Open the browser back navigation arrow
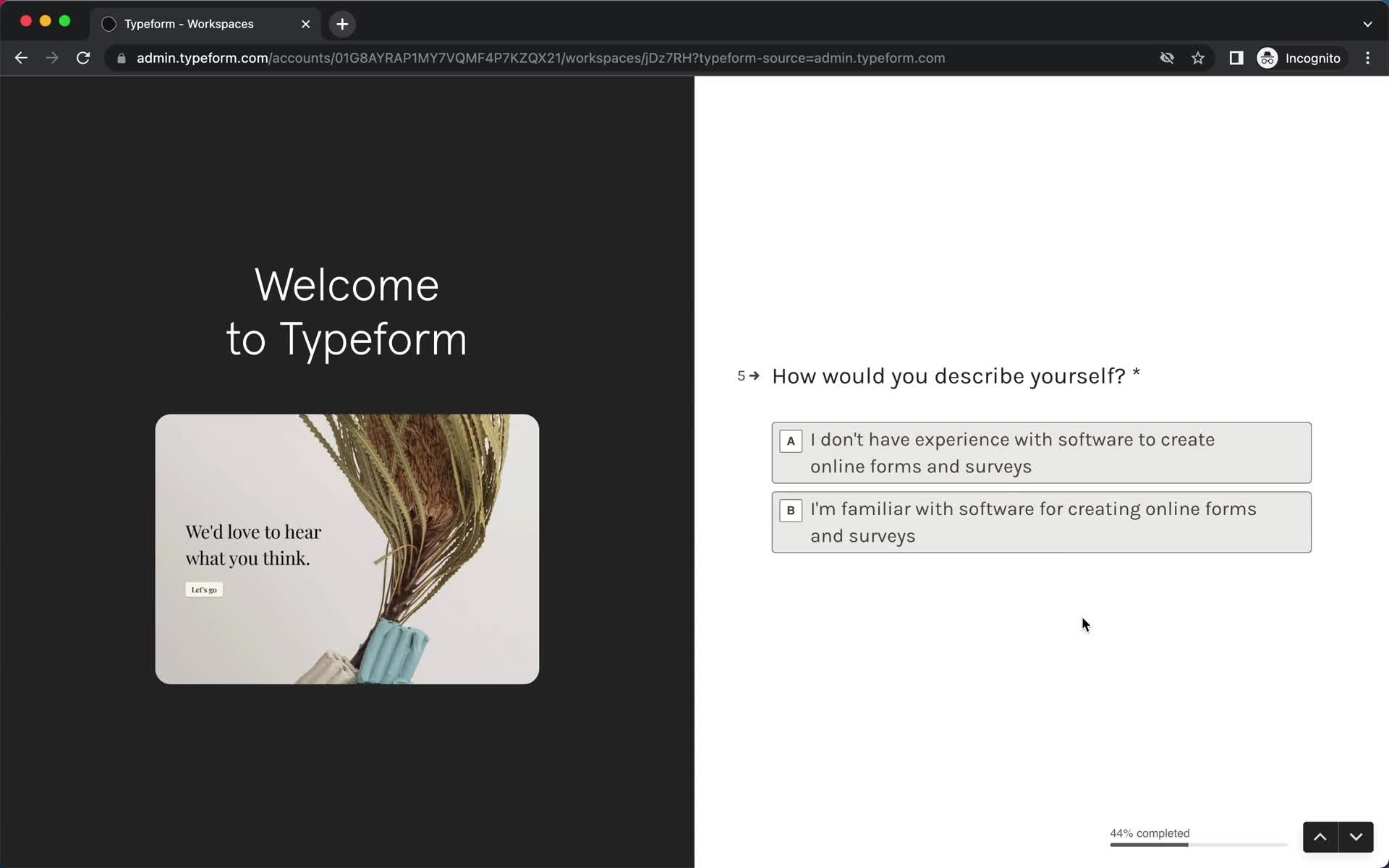This screenshot has height=868, width=1389. point(20,57)
